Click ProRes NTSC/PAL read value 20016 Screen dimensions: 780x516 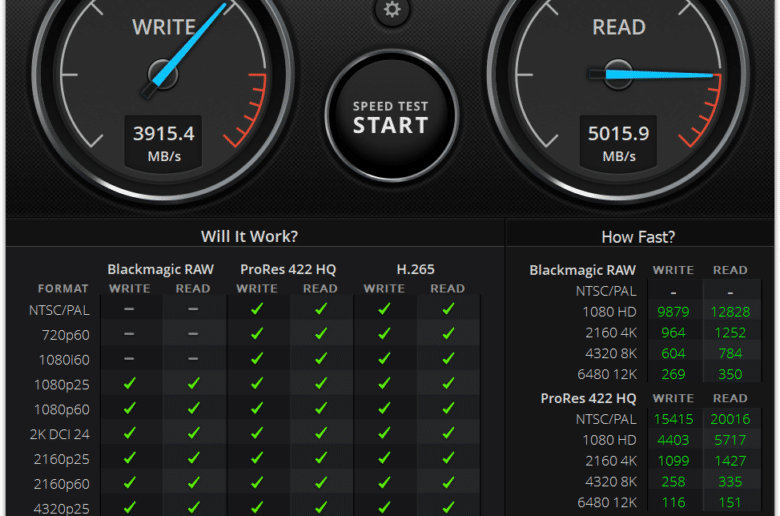[x=730, y=419]
